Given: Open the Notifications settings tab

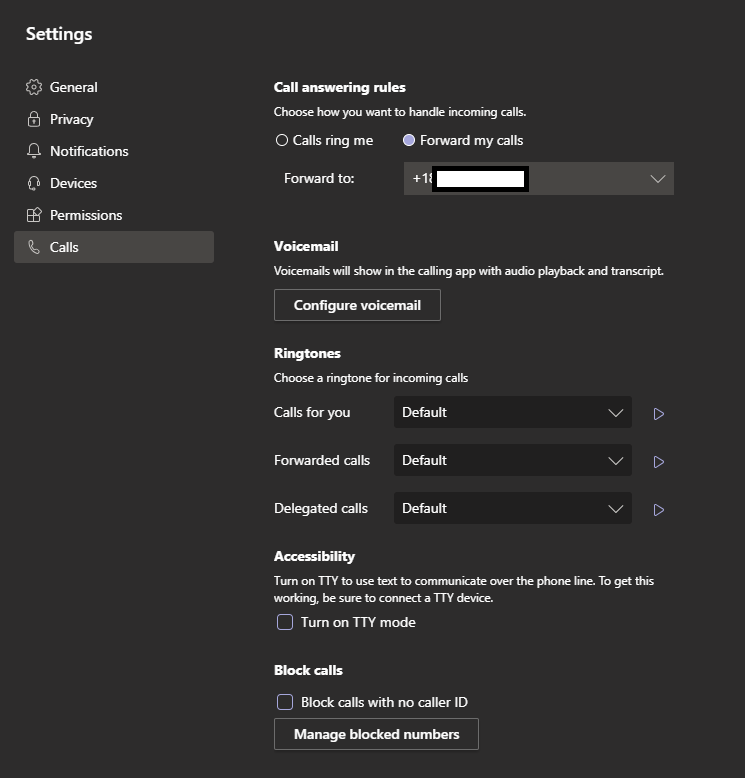Looking at the screenshot, I should (89, 151).
